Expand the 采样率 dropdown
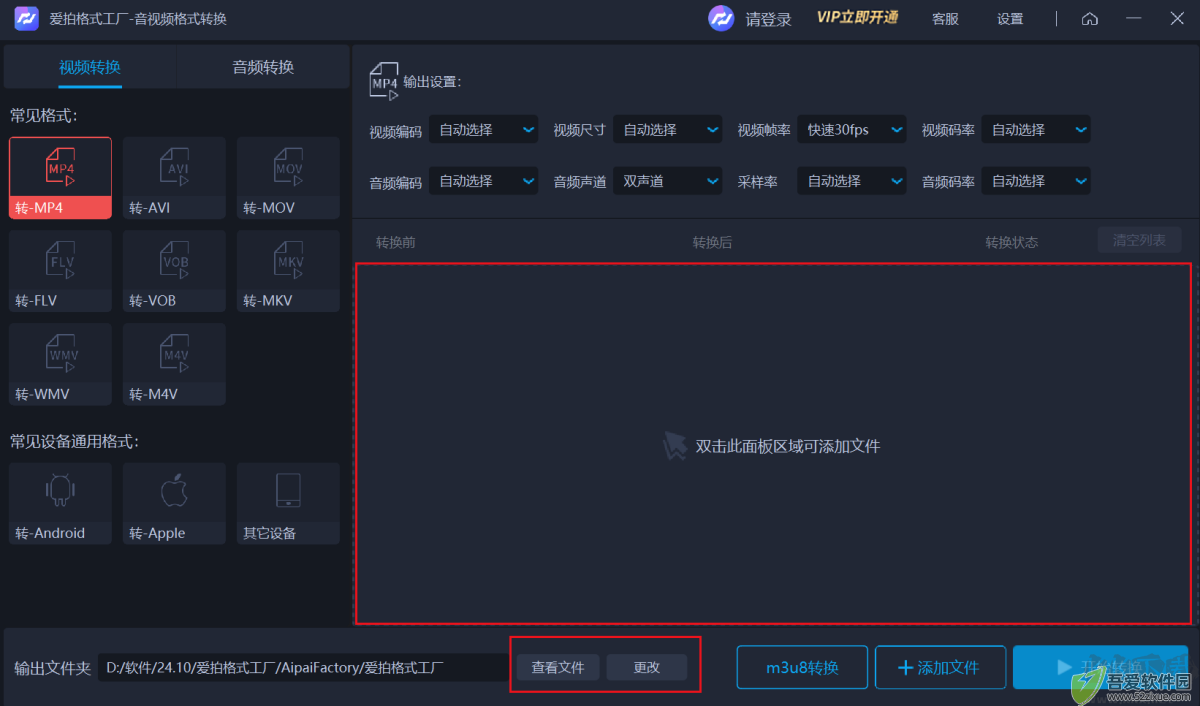The image size is (1200, 706). [852, 181]
